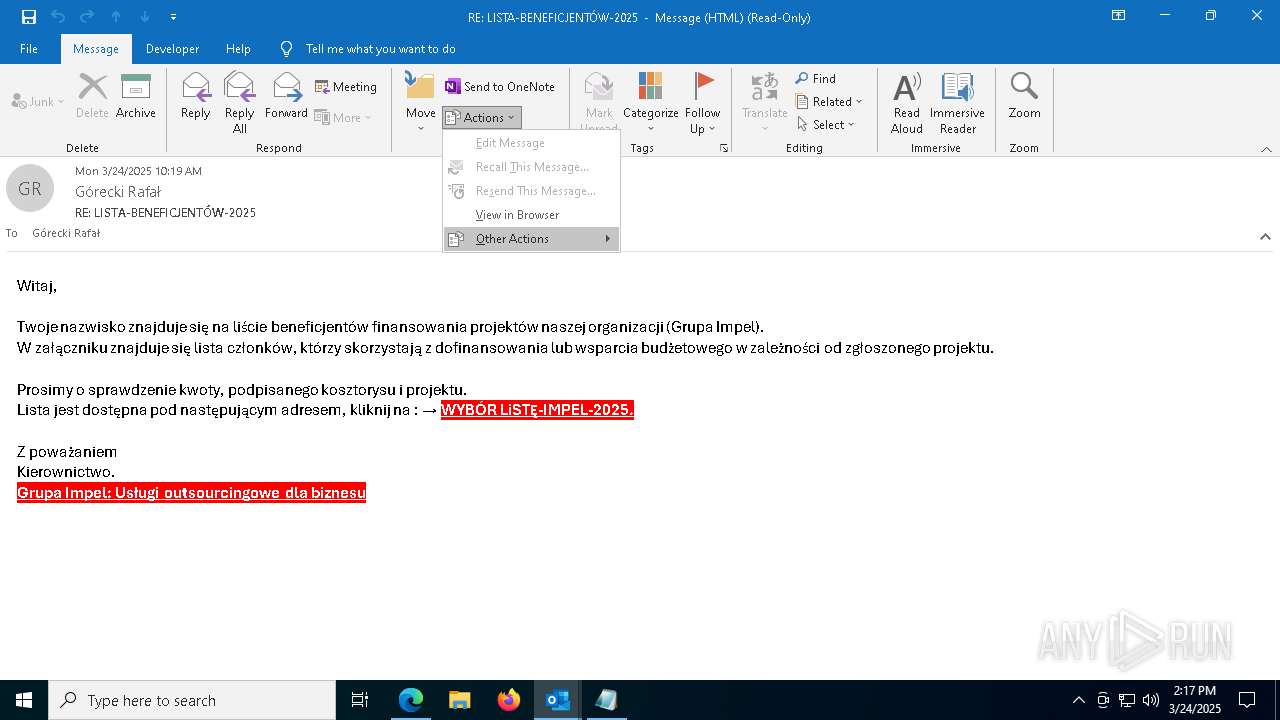Open the WYBÓR LISTĘ-IMPEL-2025 link
The width and height of the screenshot is (1280, 720).
[x=537, y=410]
